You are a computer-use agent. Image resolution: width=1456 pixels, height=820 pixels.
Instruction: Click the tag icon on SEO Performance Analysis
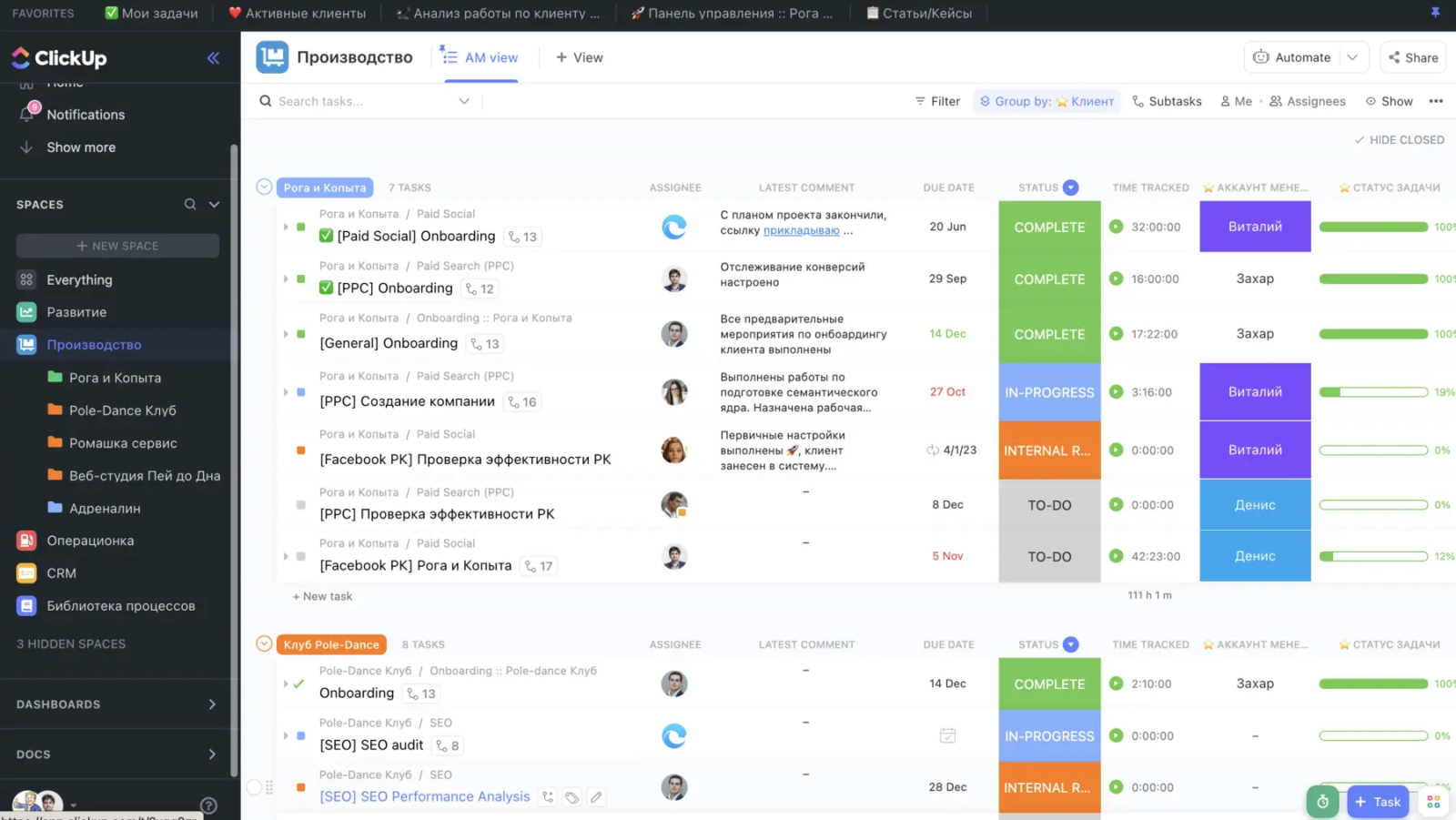pos(571,797)
